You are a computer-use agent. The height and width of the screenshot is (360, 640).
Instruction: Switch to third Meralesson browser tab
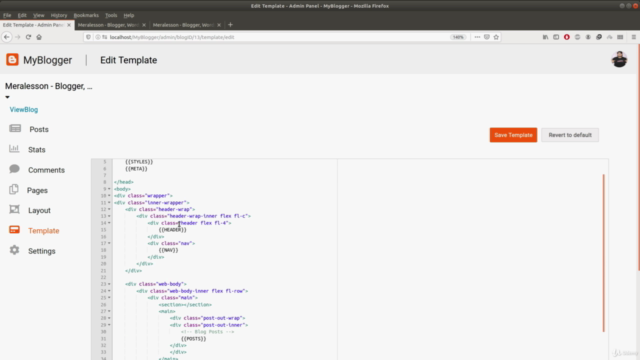[x=186, y=25]
